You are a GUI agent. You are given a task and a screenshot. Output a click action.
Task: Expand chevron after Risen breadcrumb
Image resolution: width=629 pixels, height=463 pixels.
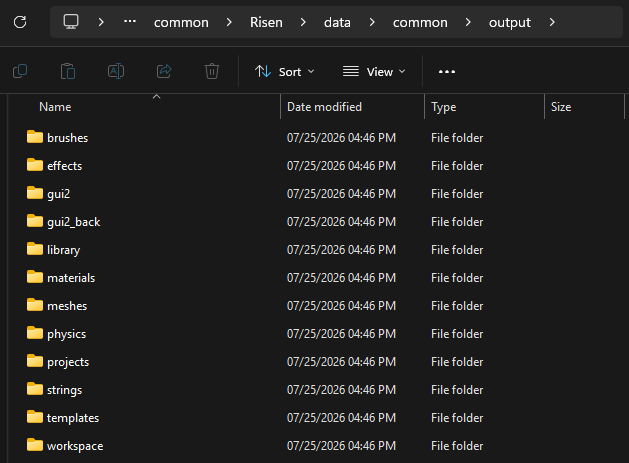click(x=303, y=22)
